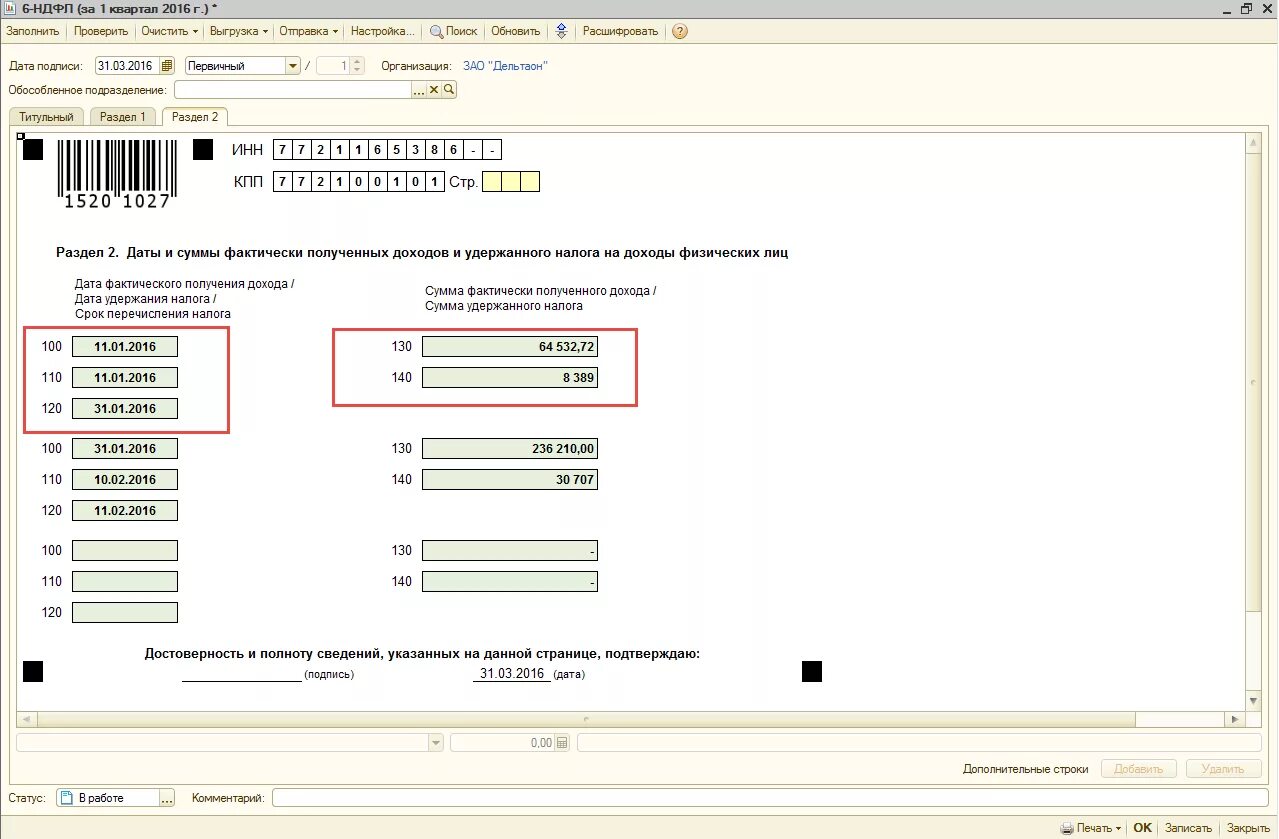Open the Очистить dropdown menu
Viewport: 1279px width, 839px height.
(169, 31)
